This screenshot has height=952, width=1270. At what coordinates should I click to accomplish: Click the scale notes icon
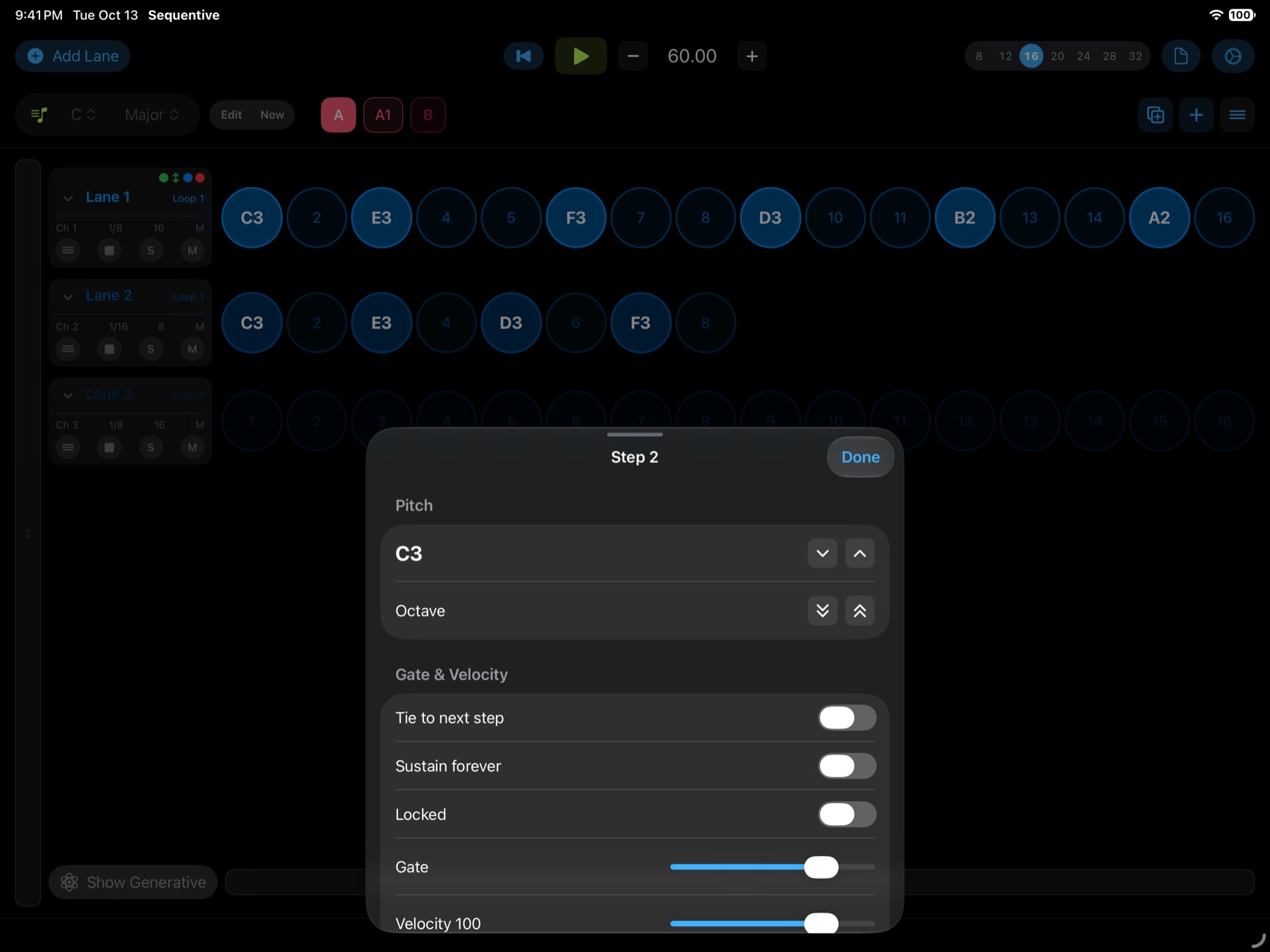click(x=40, y=114)
